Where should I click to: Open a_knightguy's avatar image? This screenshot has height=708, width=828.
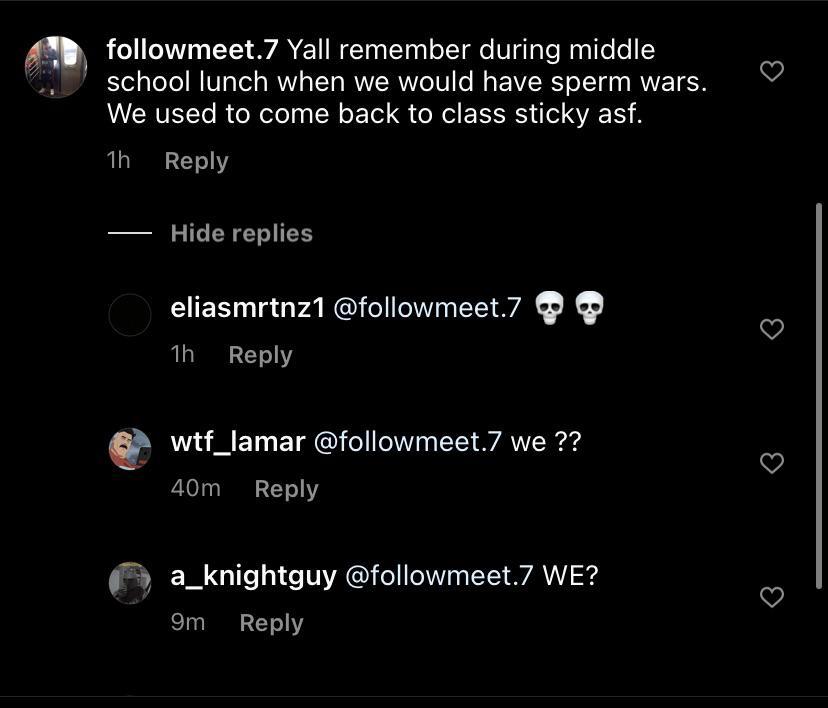[129, 583]
